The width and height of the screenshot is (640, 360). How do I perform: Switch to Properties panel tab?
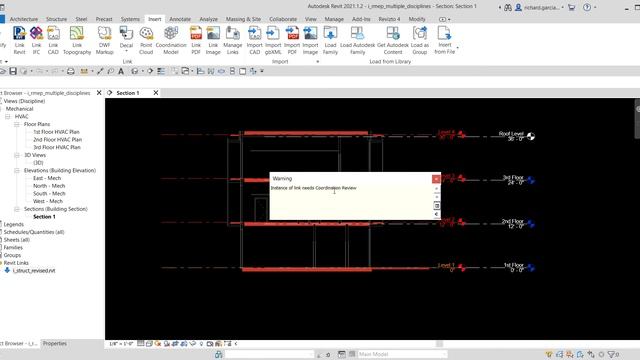(x=55, y=344)
